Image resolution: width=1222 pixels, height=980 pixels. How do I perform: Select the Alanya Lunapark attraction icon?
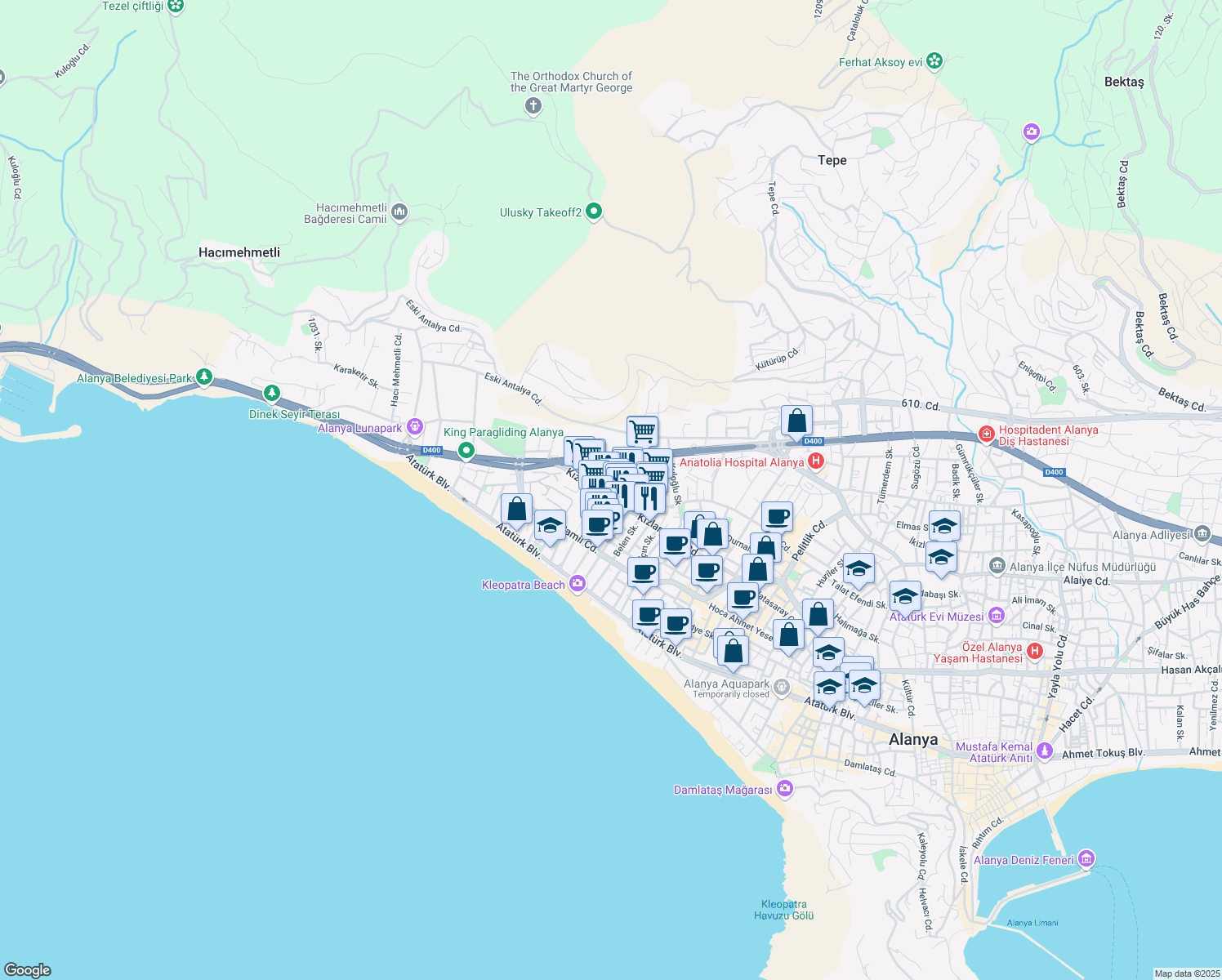[x=415, y=426]
